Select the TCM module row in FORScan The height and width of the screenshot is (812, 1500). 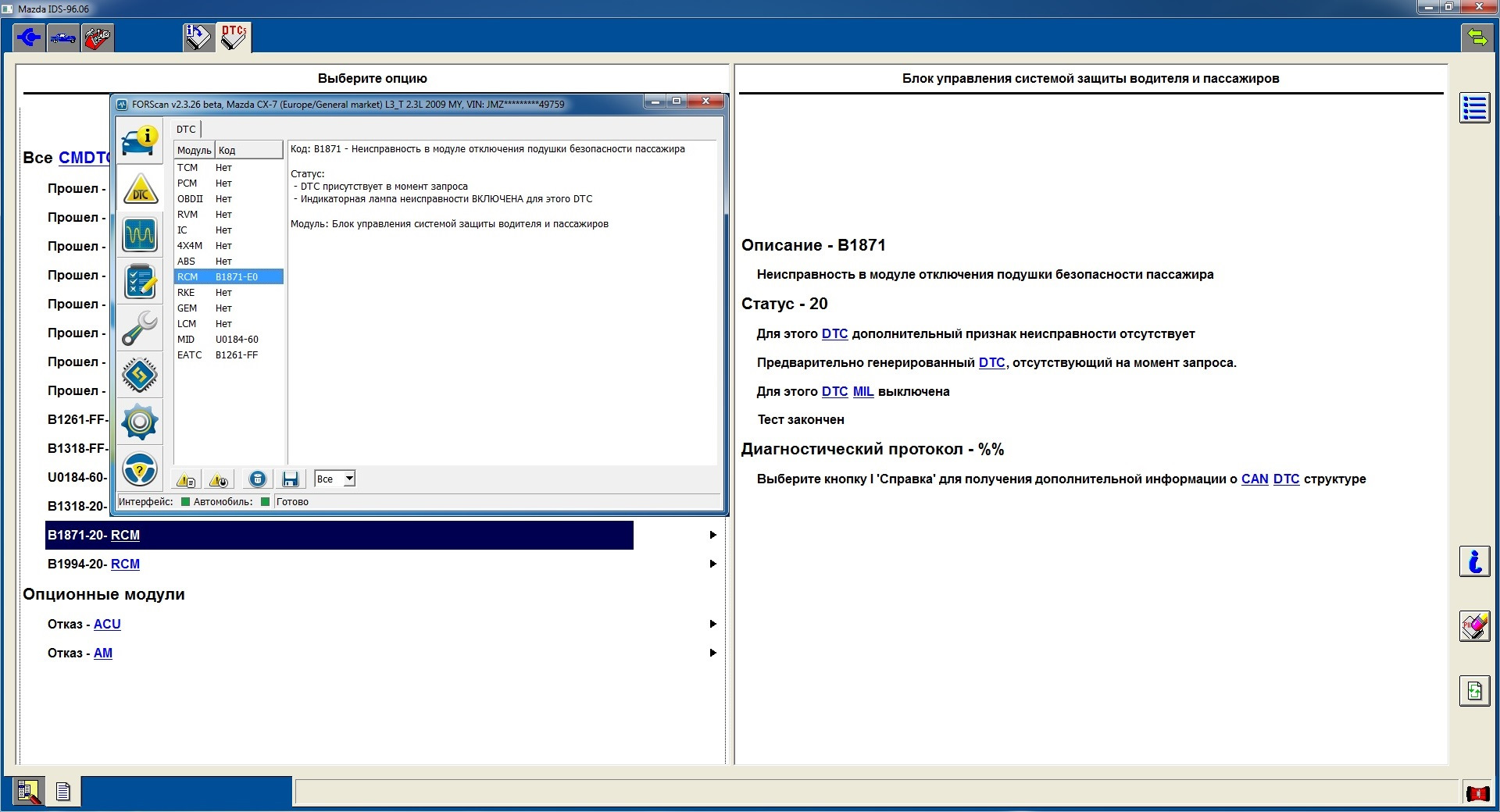(228, 168)
